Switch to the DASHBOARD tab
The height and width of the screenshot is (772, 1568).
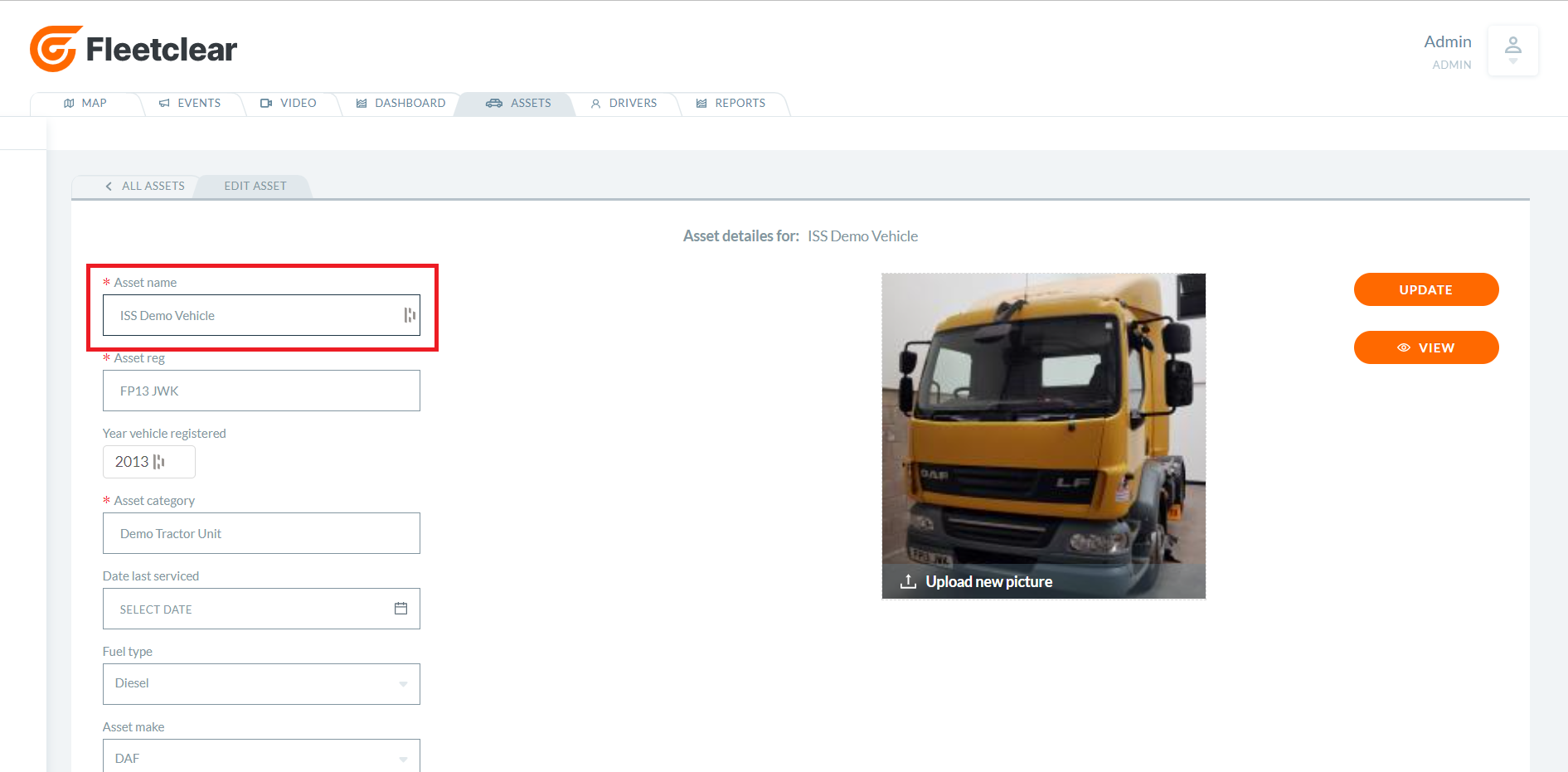point(400,103)
